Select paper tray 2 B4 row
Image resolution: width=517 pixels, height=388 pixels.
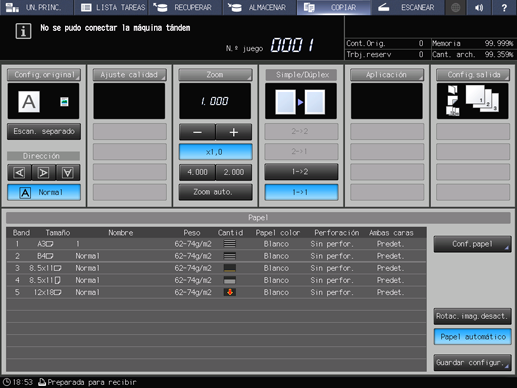coord(216,256)
